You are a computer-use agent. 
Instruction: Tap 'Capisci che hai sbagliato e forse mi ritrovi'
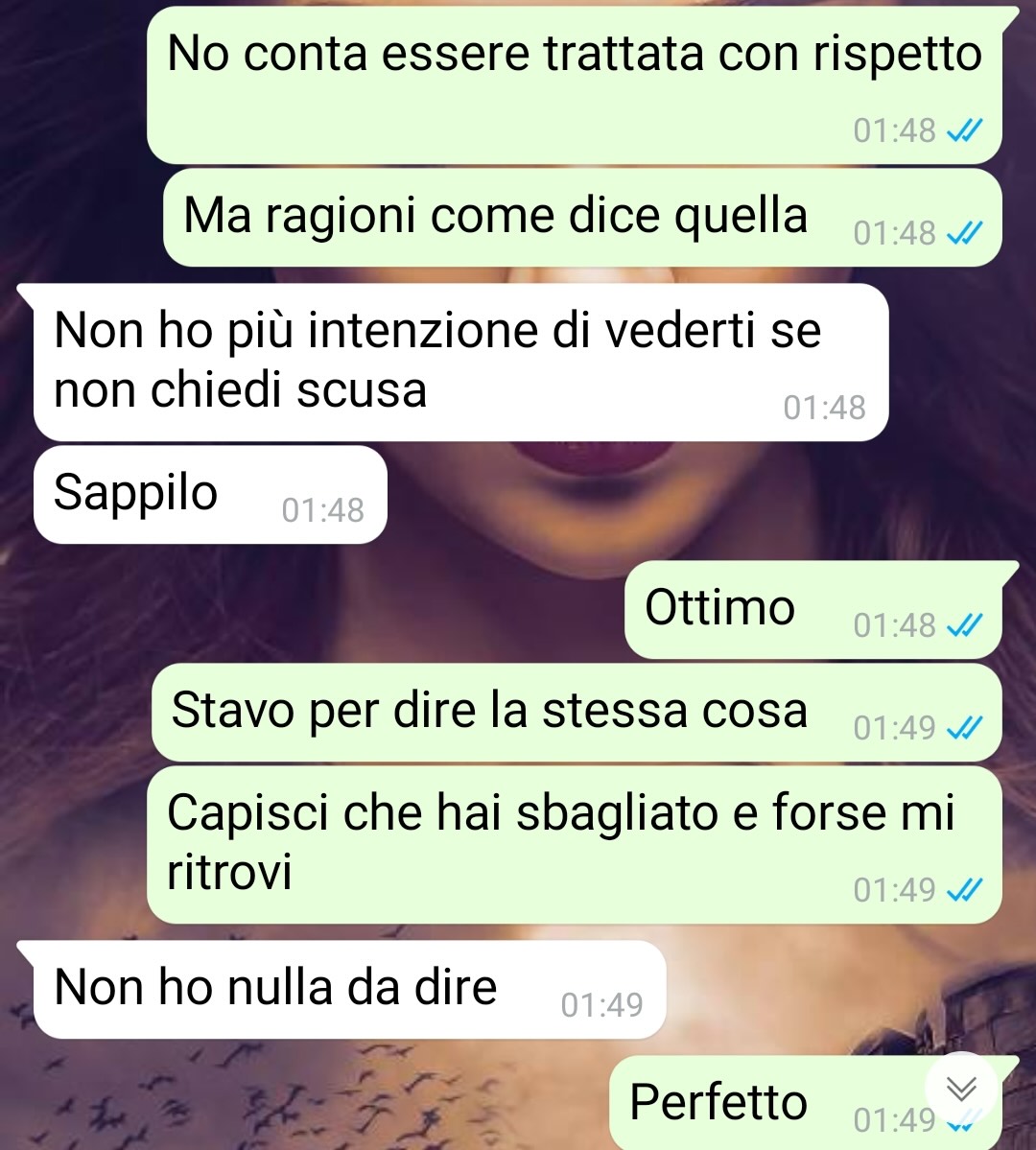(575, 845)
